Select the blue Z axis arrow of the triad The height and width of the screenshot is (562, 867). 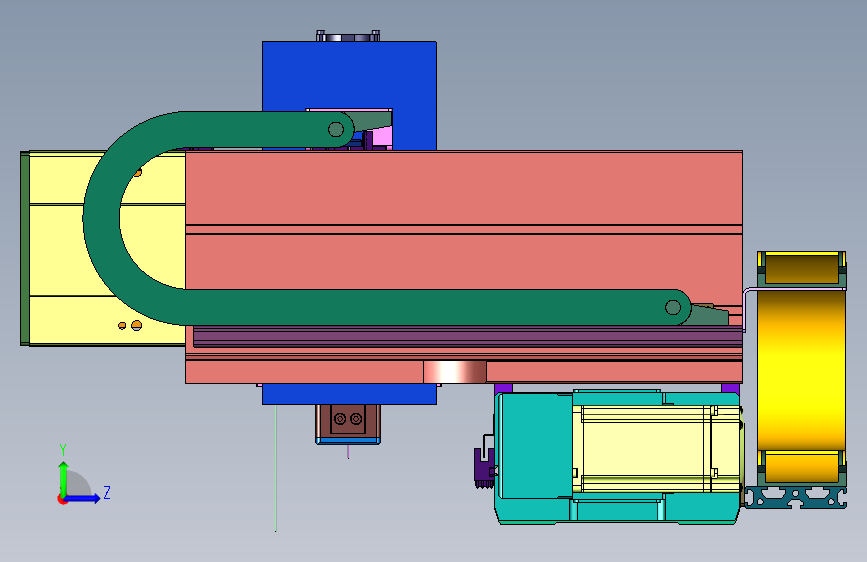85,498
